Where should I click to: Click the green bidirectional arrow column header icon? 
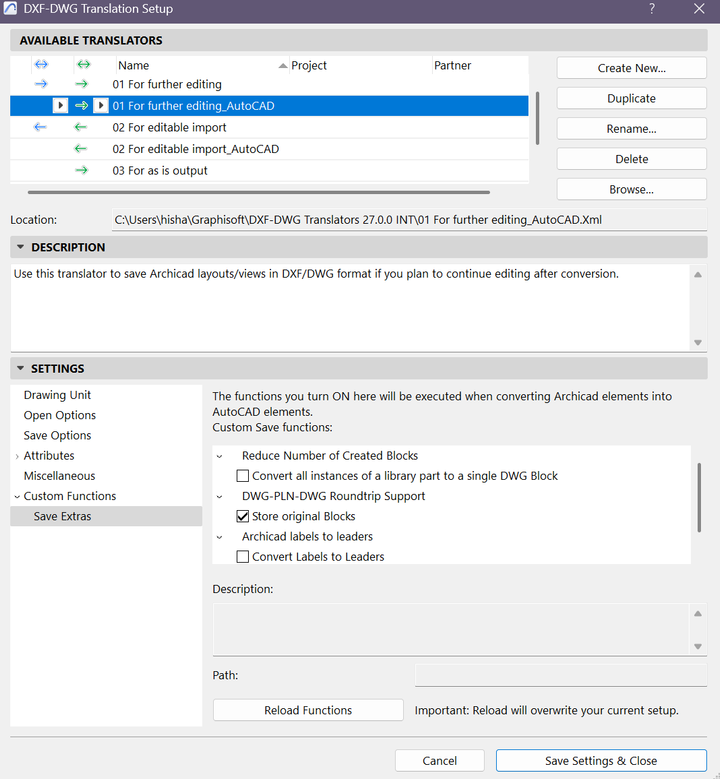point(82,65)
